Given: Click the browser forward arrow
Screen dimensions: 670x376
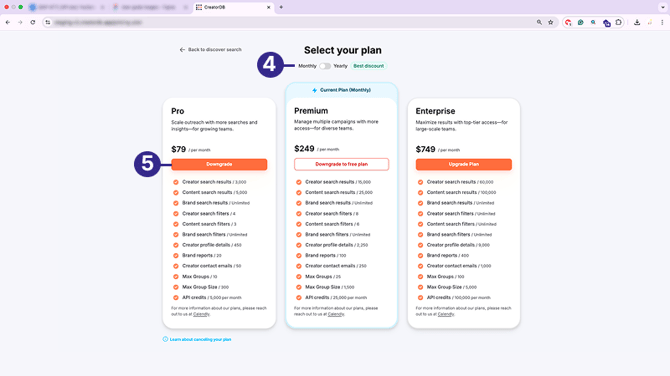Looking at the screenshot, I should point(20,22).
